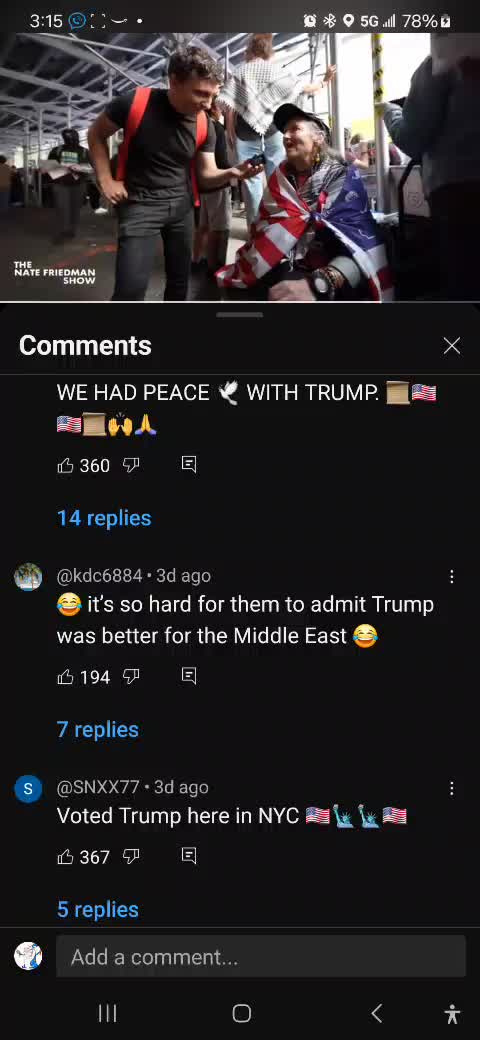Viewport: 480px width, 1040px height.
Task: Dislike the comment with 360 likes
Action: tap(131, 466)
